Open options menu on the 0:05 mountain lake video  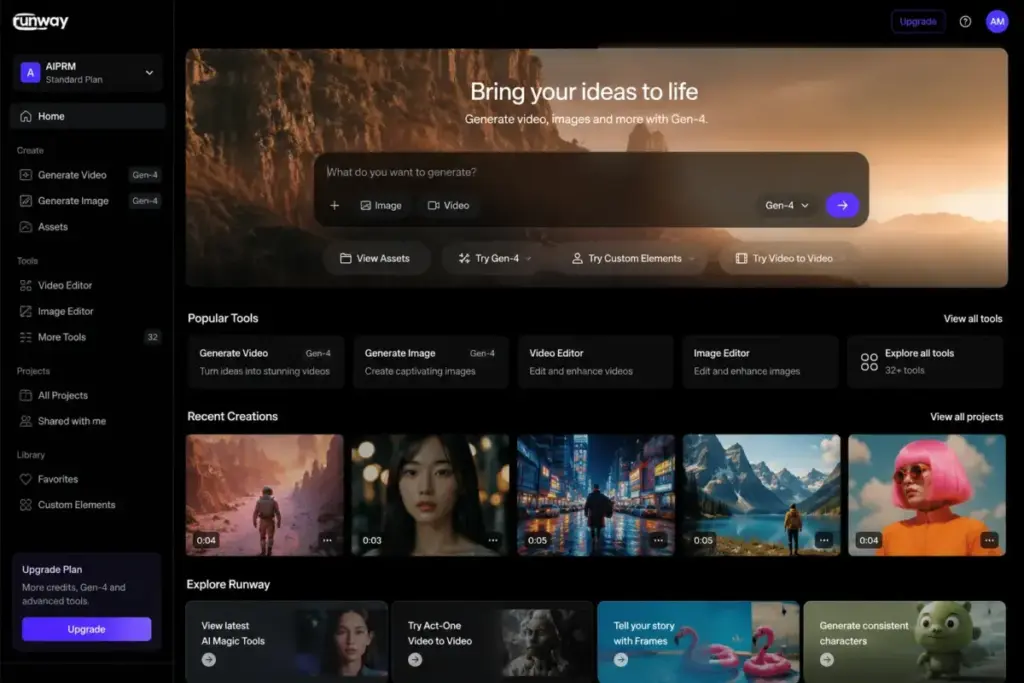tap(824, 540)
